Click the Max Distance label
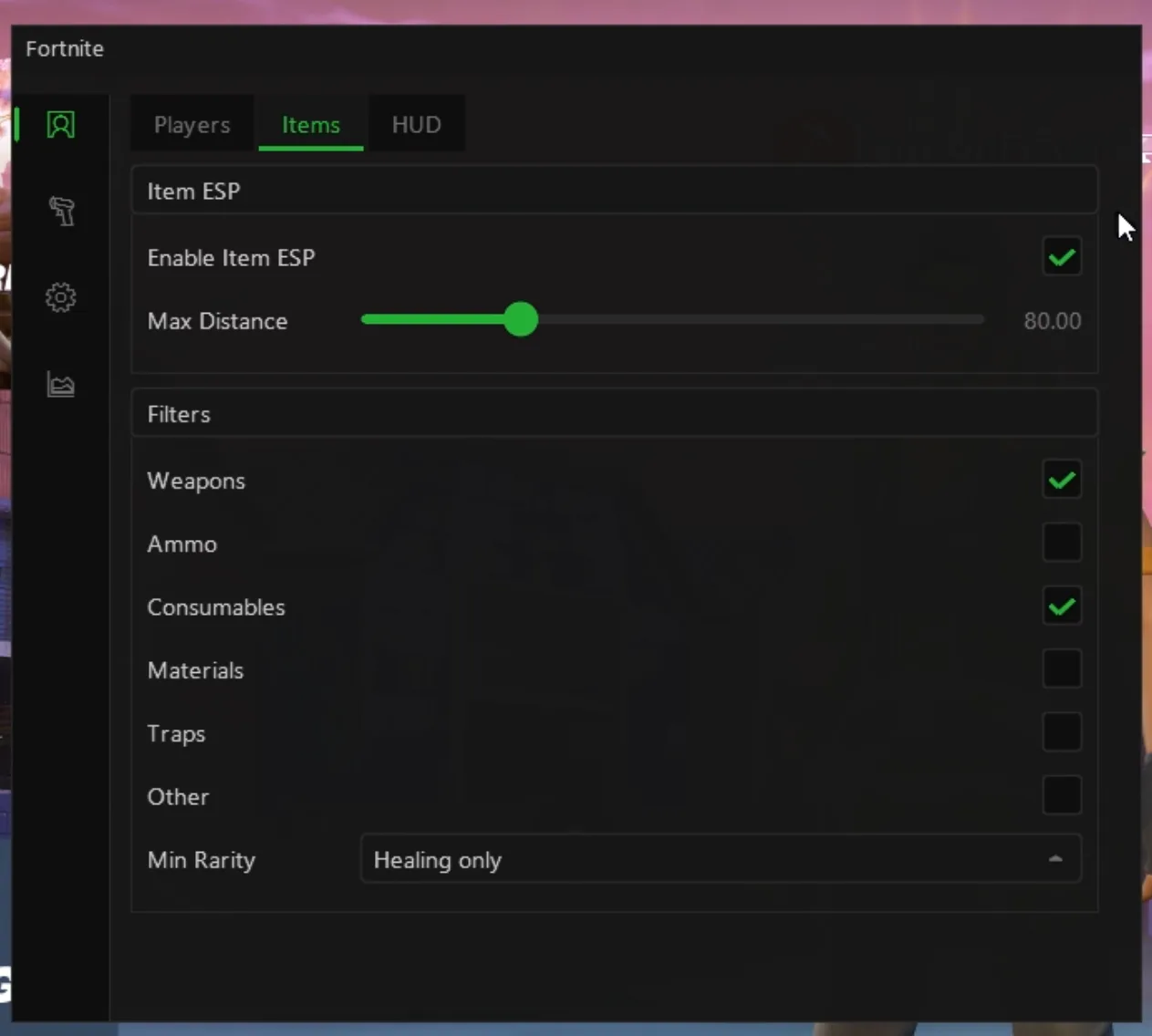The image size is (1152, 1036). [x=217, y=321]
